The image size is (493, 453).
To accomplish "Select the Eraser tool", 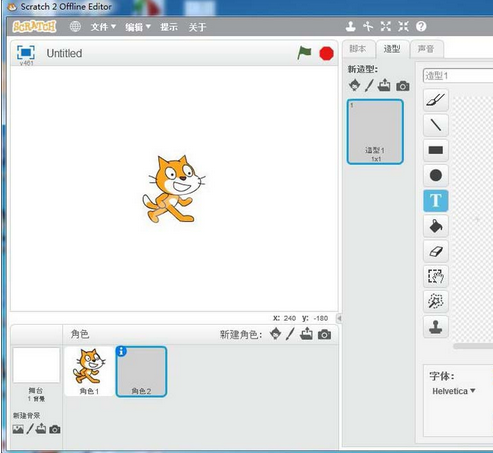I will click(x=436, y=251).
